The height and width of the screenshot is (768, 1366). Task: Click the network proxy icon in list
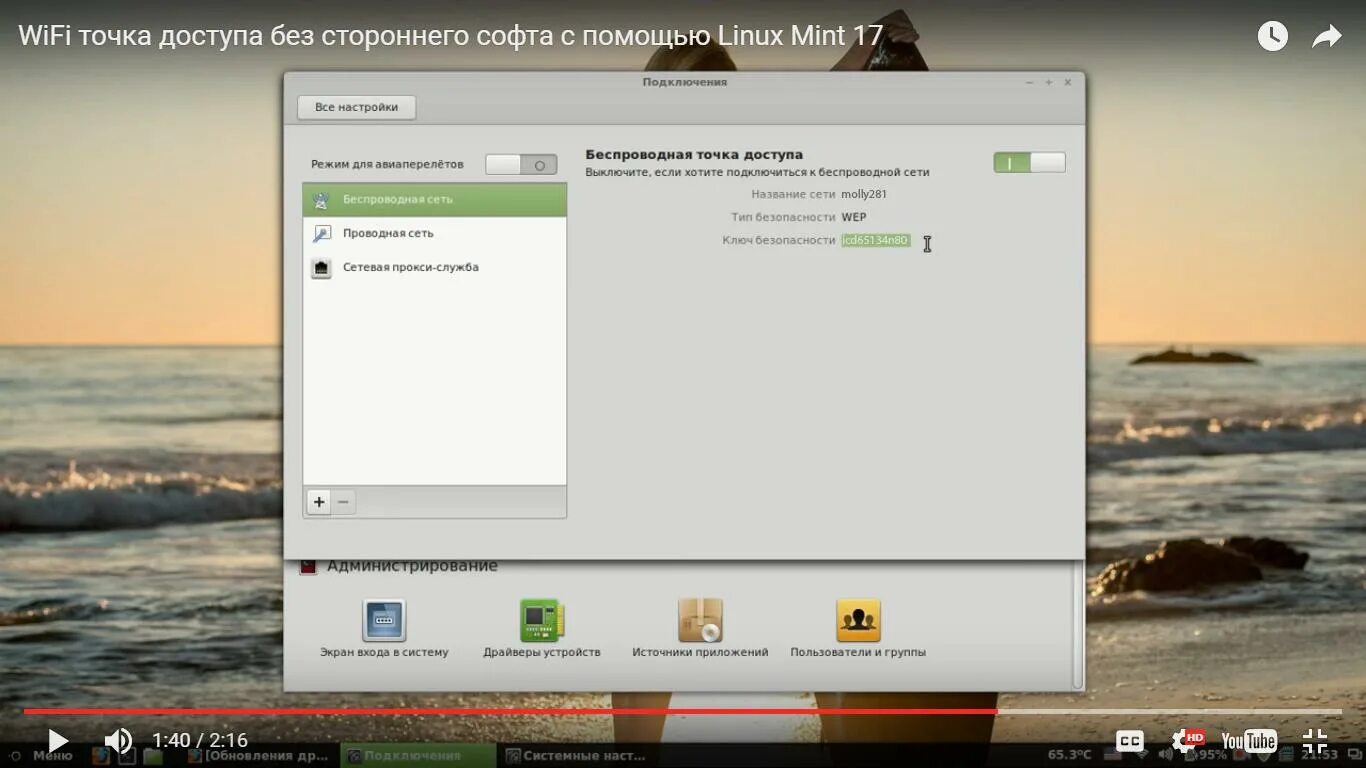pyautogui.click(x=321, y=267)
